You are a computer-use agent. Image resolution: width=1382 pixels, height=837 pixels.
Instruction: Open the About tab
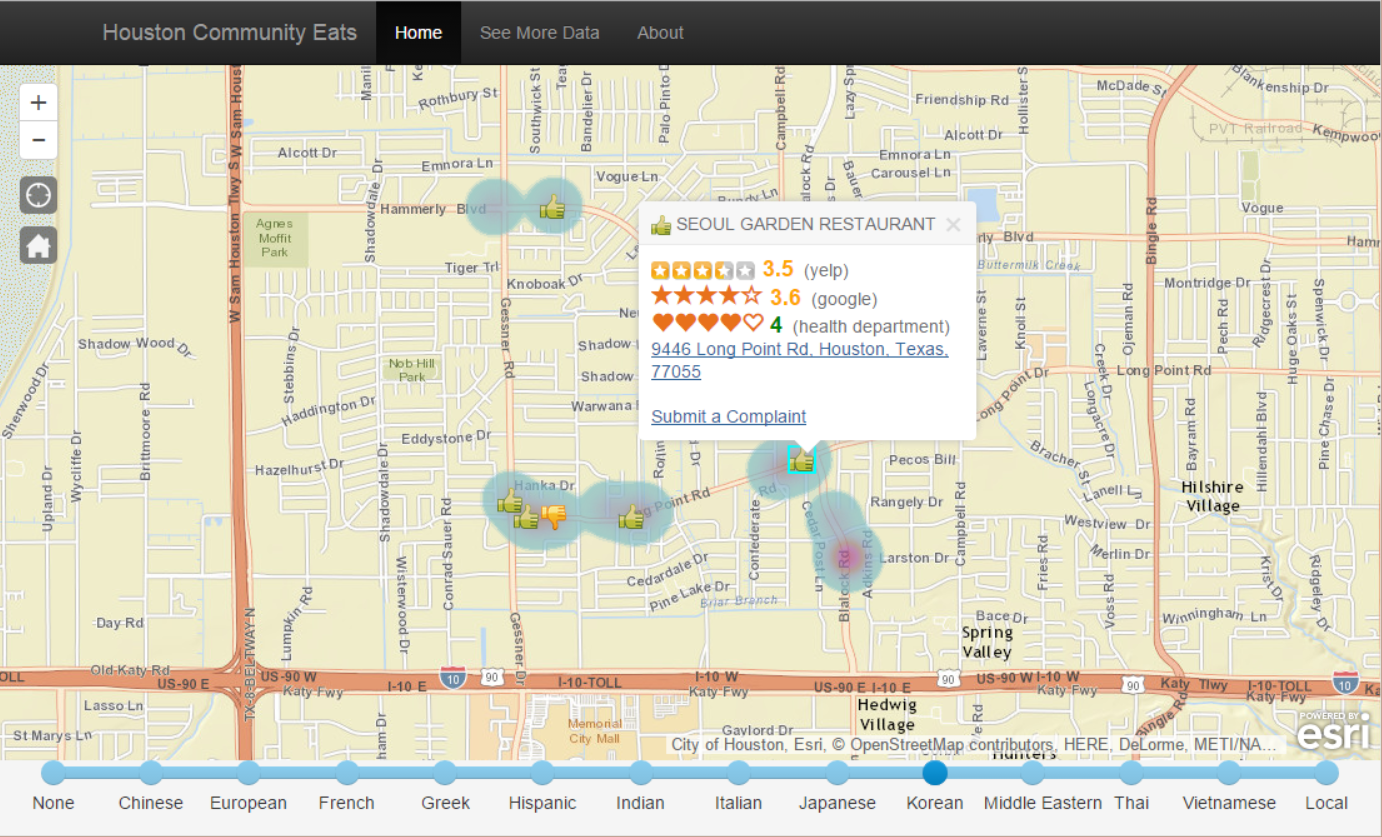point(660,33)
